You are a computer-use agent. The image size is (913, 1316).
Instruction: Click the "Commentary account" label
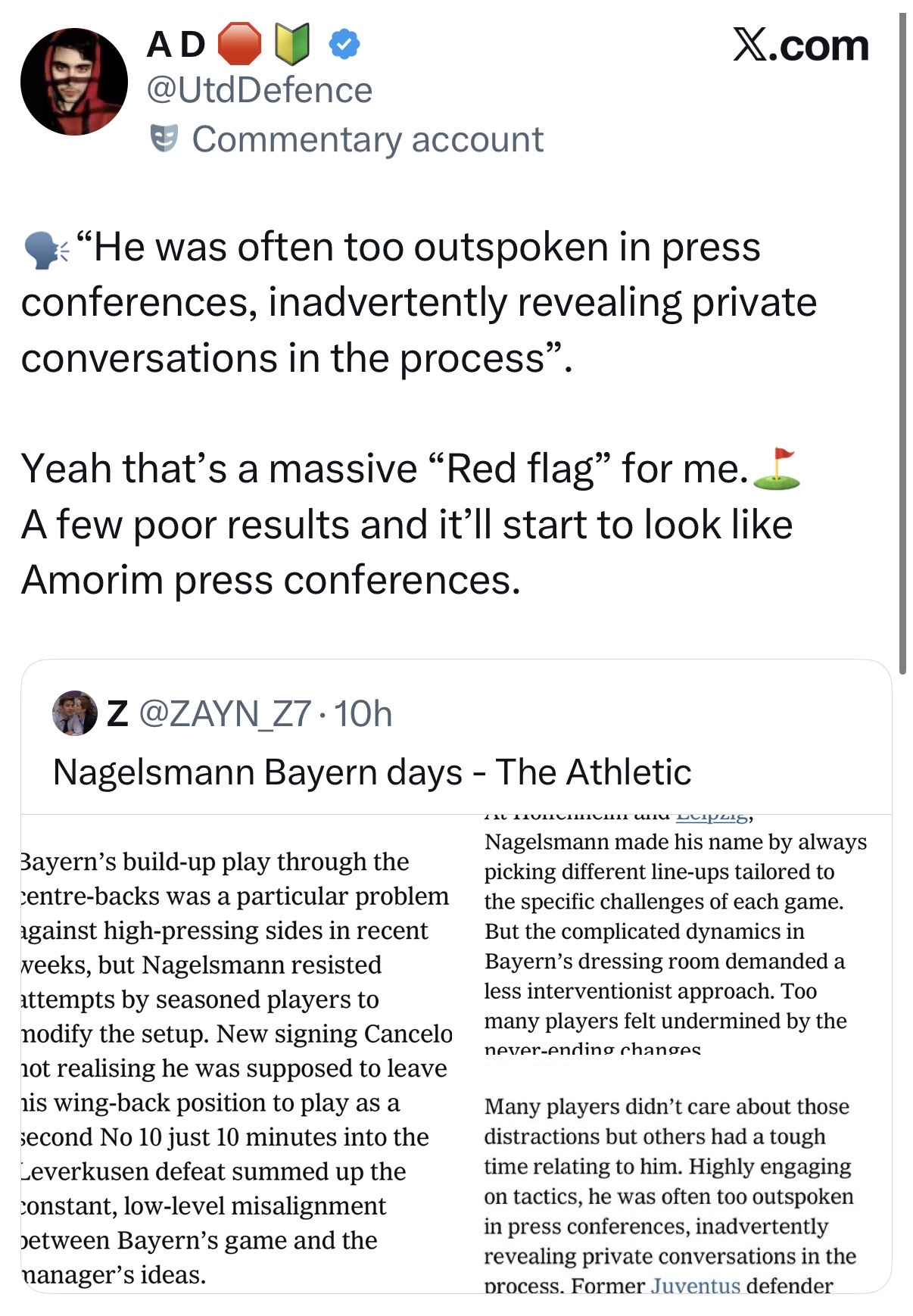367,139
